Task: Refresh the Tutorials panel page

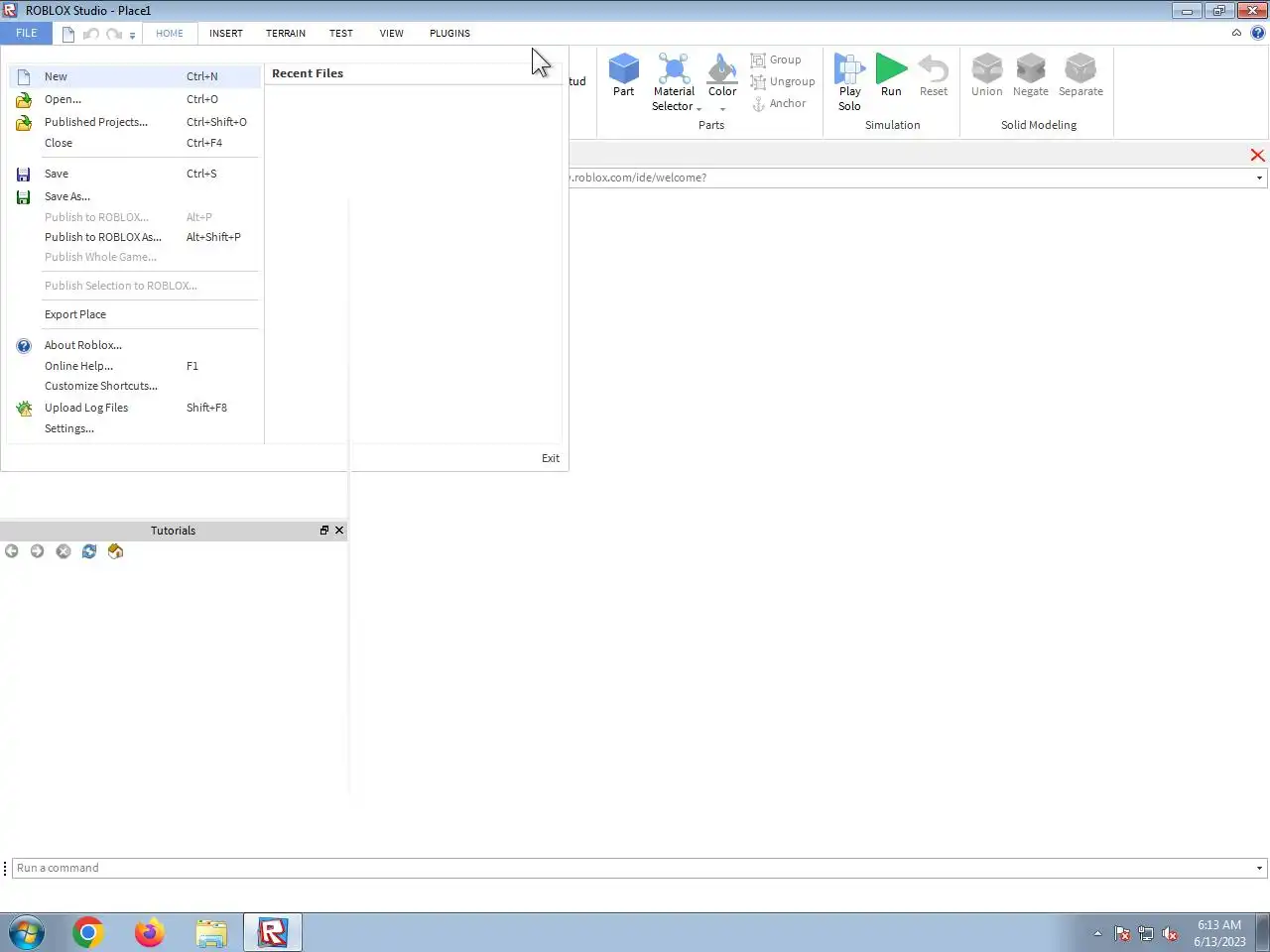Action: point(89,551)
